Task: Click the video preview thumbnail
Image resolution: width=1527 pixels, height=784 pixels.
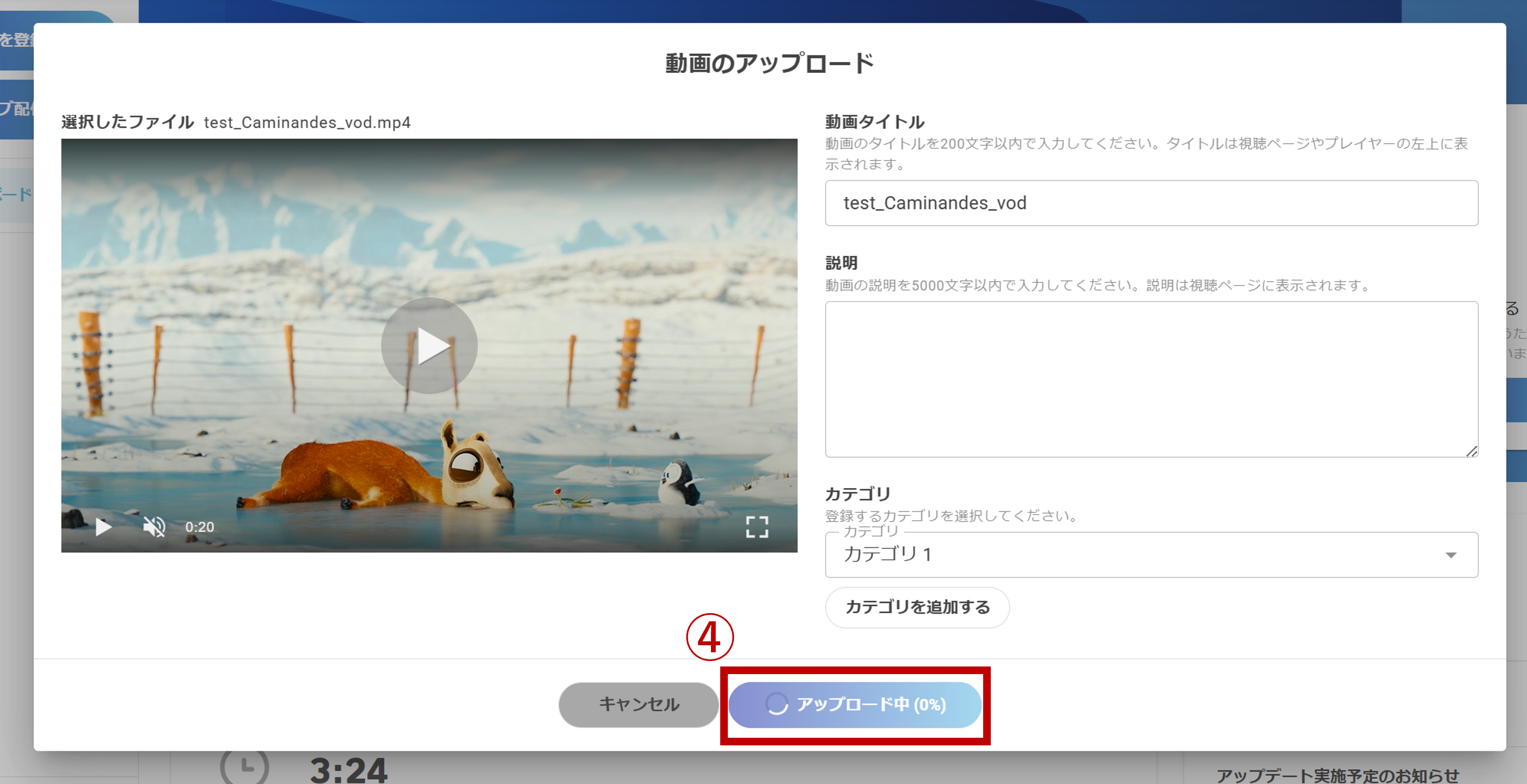Action: (x=429, y=345)
